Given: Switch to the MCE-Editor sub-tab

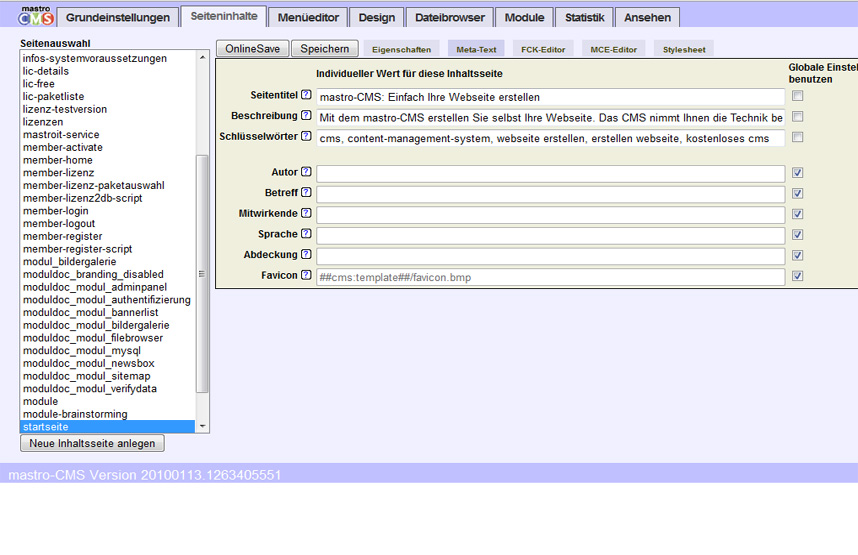Looking at the screenshot, I should point(613,49).
